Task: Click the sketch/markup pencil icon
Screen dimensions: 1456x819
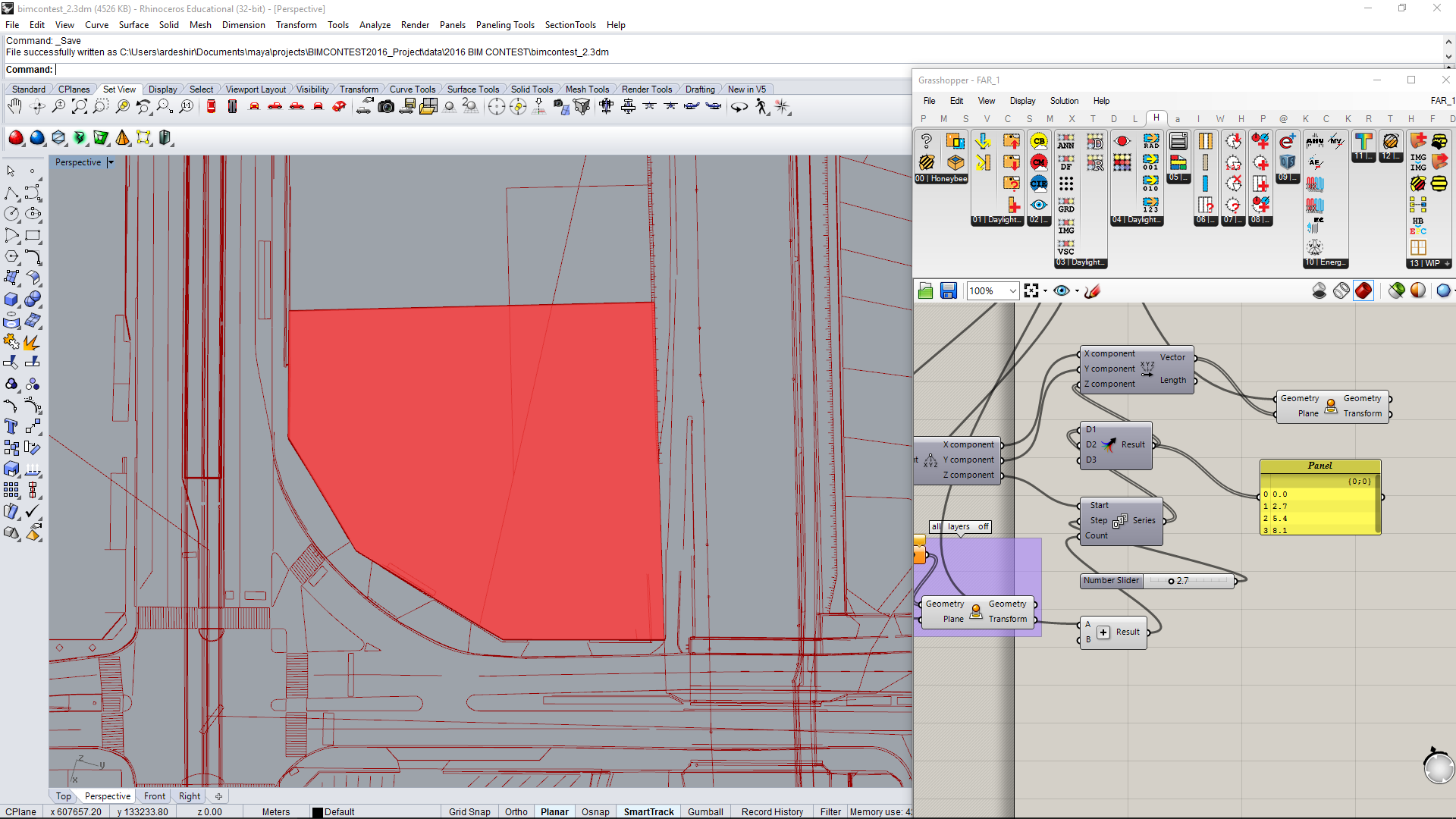Action: 1092,291
